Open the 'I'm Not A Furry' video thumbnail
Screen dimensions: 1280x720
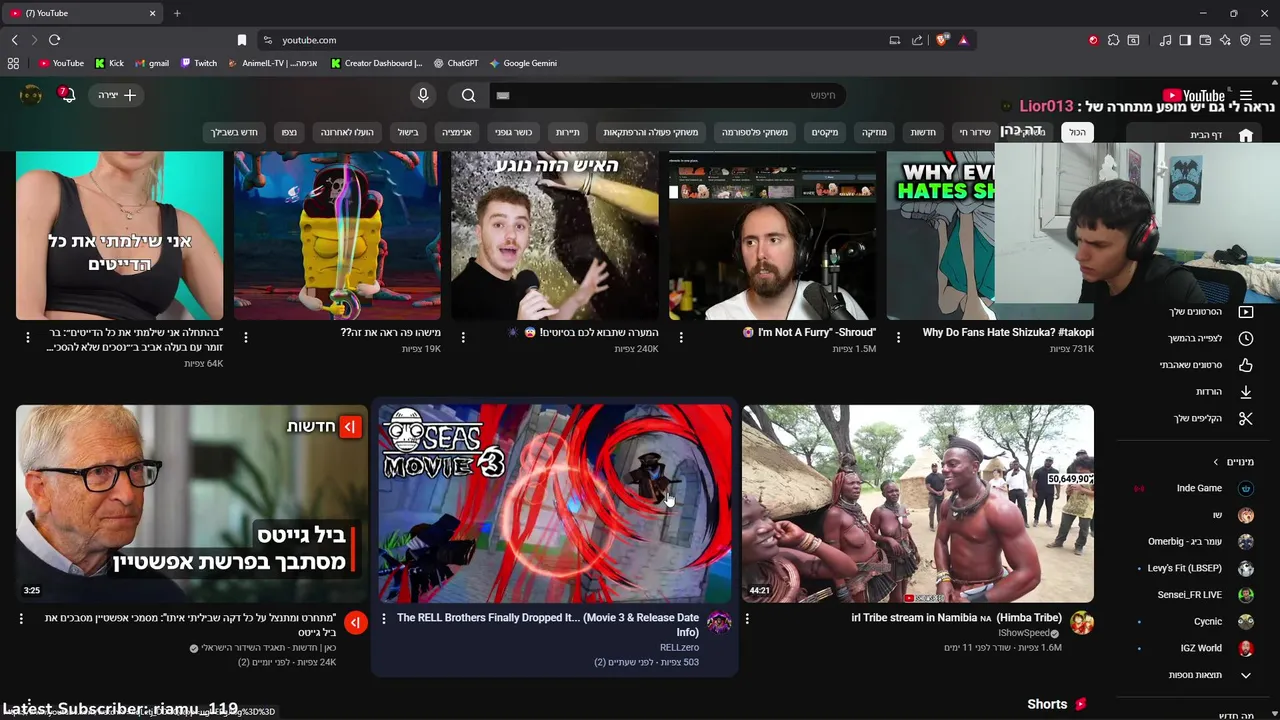click(772, 235)
